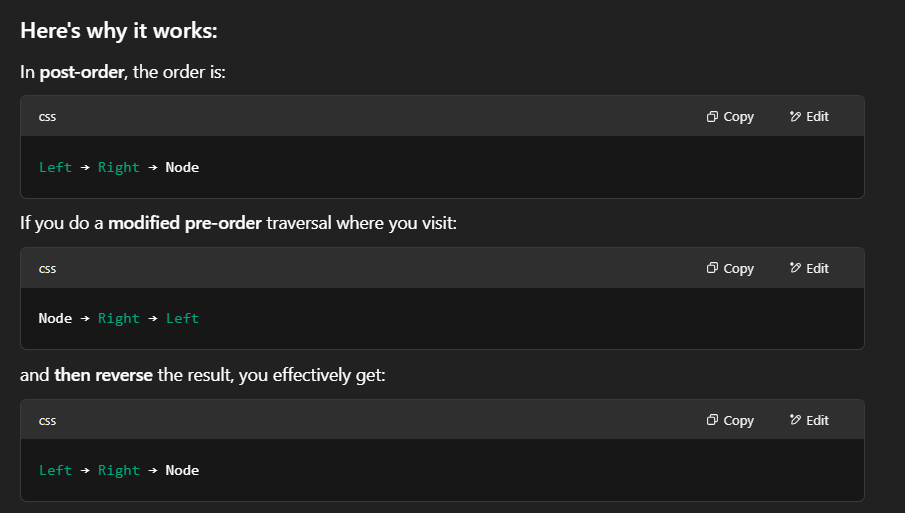Click the edit pencil icon in the last code block
Viewport: 905px width, 513px height.
(x=795, y=421)
